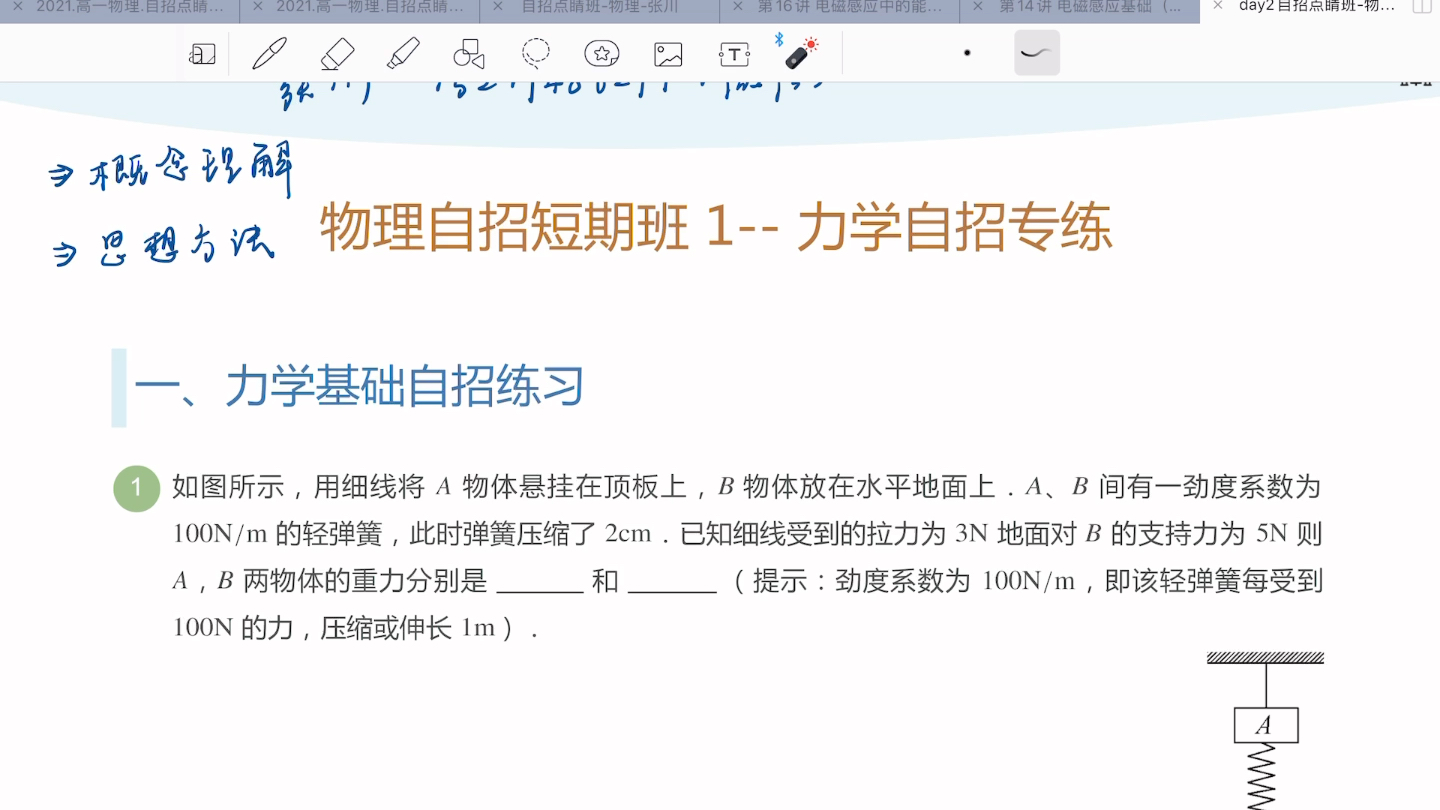Switch to 自招点睛班-物理-张川 tab
The image size is (1440, 810).
600,7
